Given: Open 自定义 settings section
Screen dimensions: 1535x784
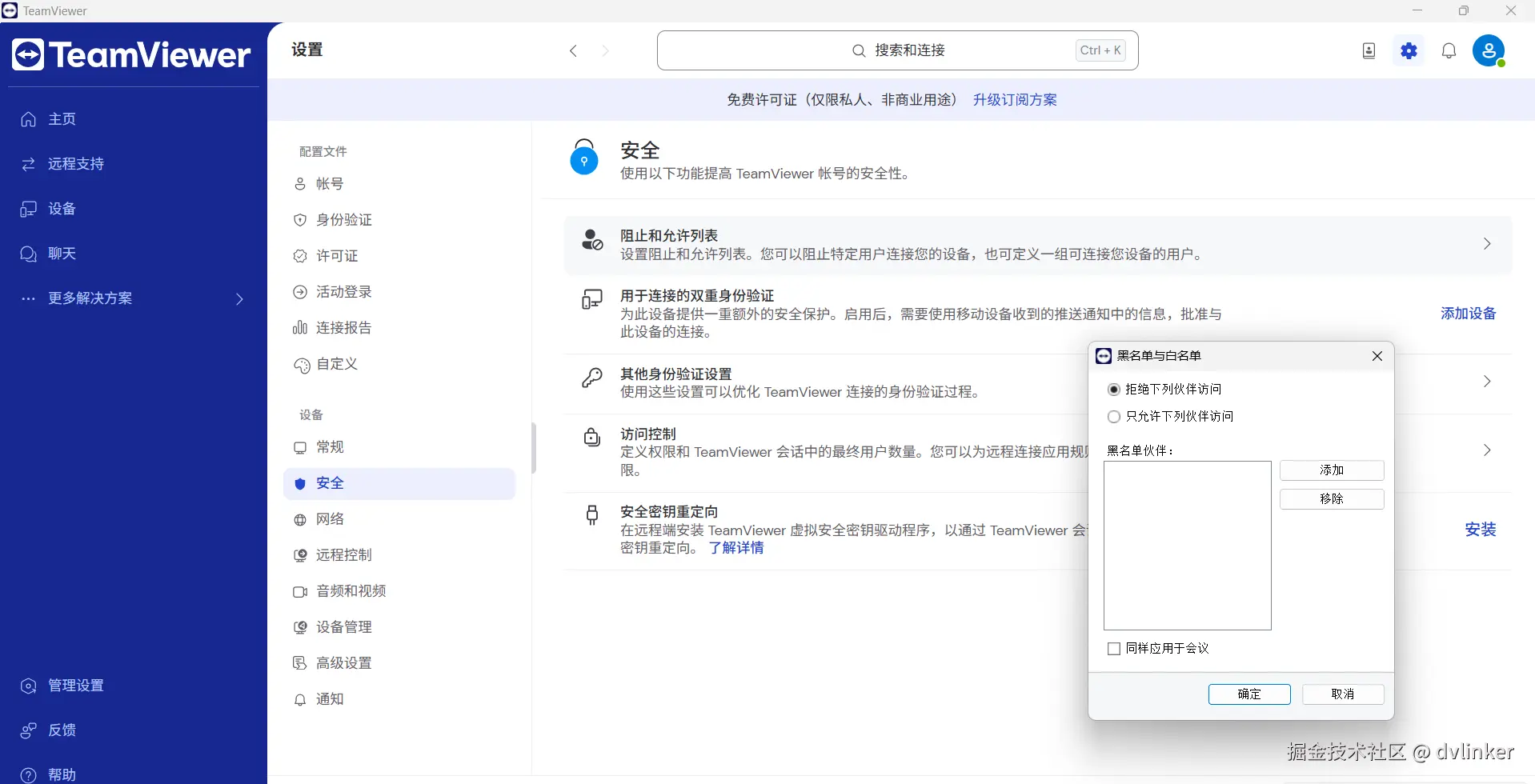Looking at the screenshot, I should tap(399, 364).
